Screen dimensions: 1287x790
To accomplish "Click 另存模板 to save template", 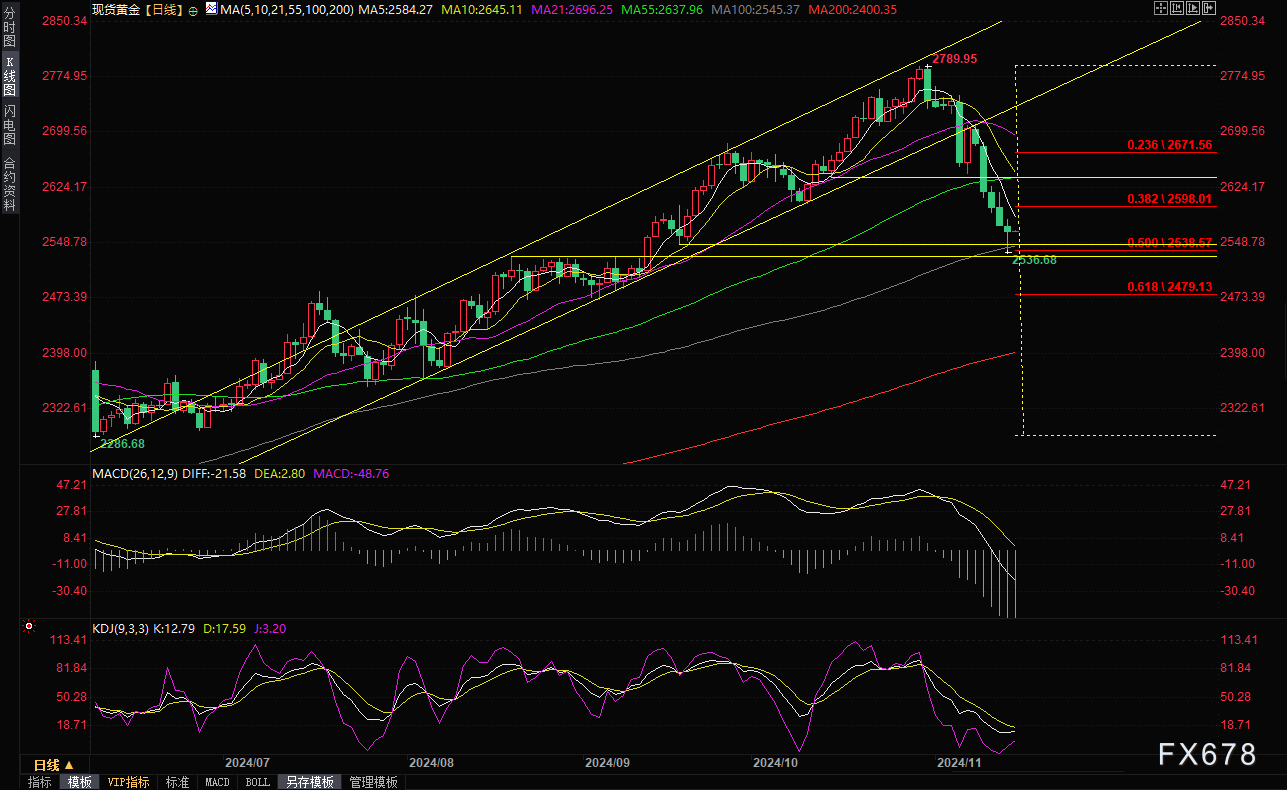I will click(308, 782).
